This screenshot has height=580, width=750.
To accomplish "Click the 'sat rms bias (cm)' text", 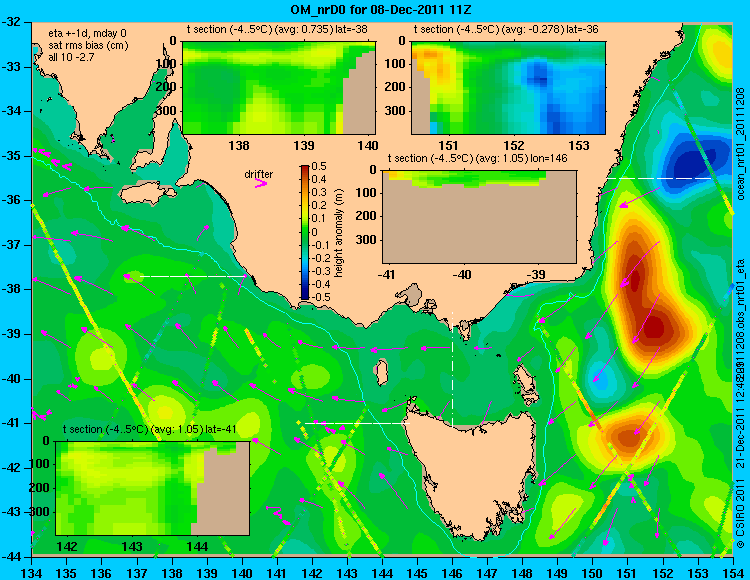I will tap(88, 45).
